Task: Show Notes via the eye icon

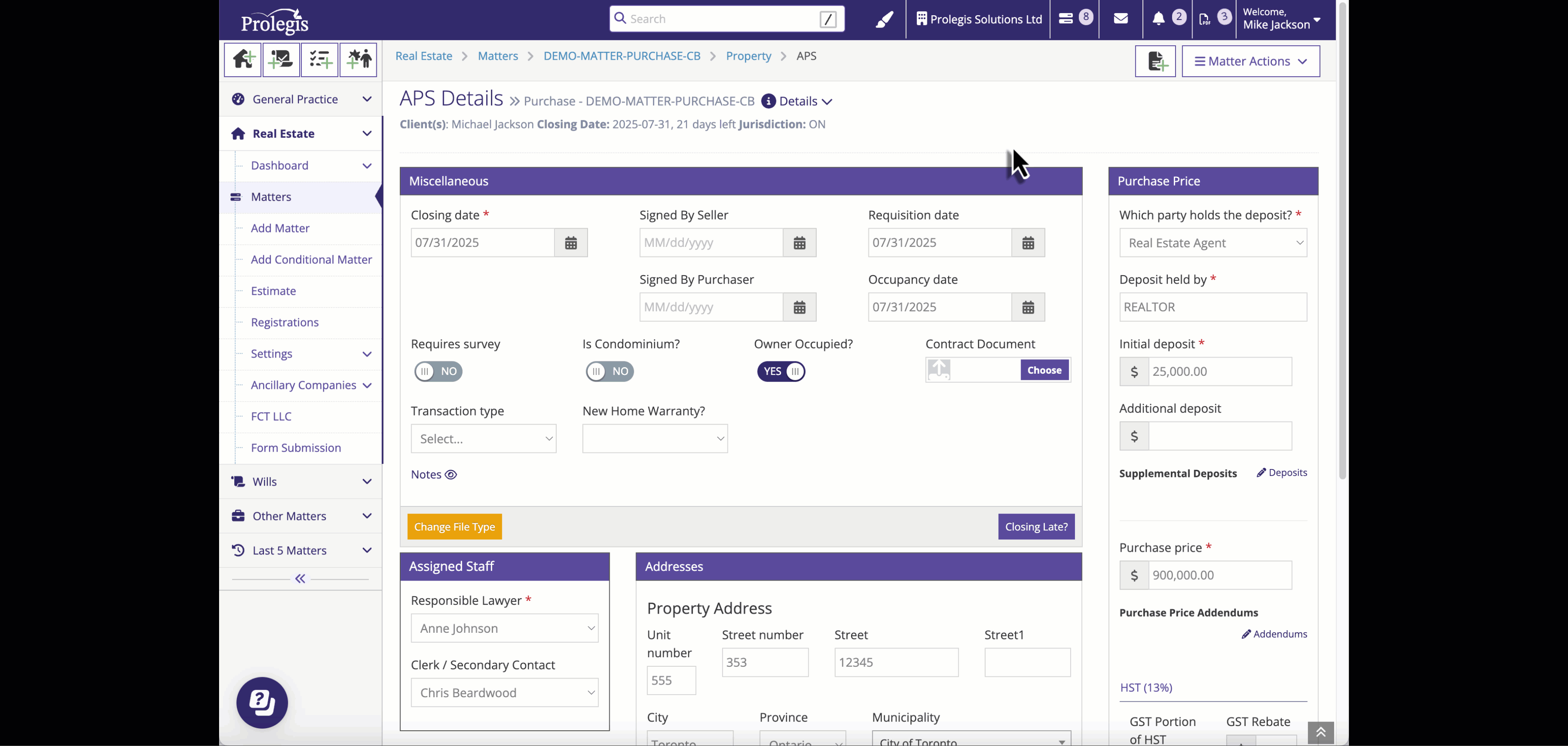Action: coord(450,475)
